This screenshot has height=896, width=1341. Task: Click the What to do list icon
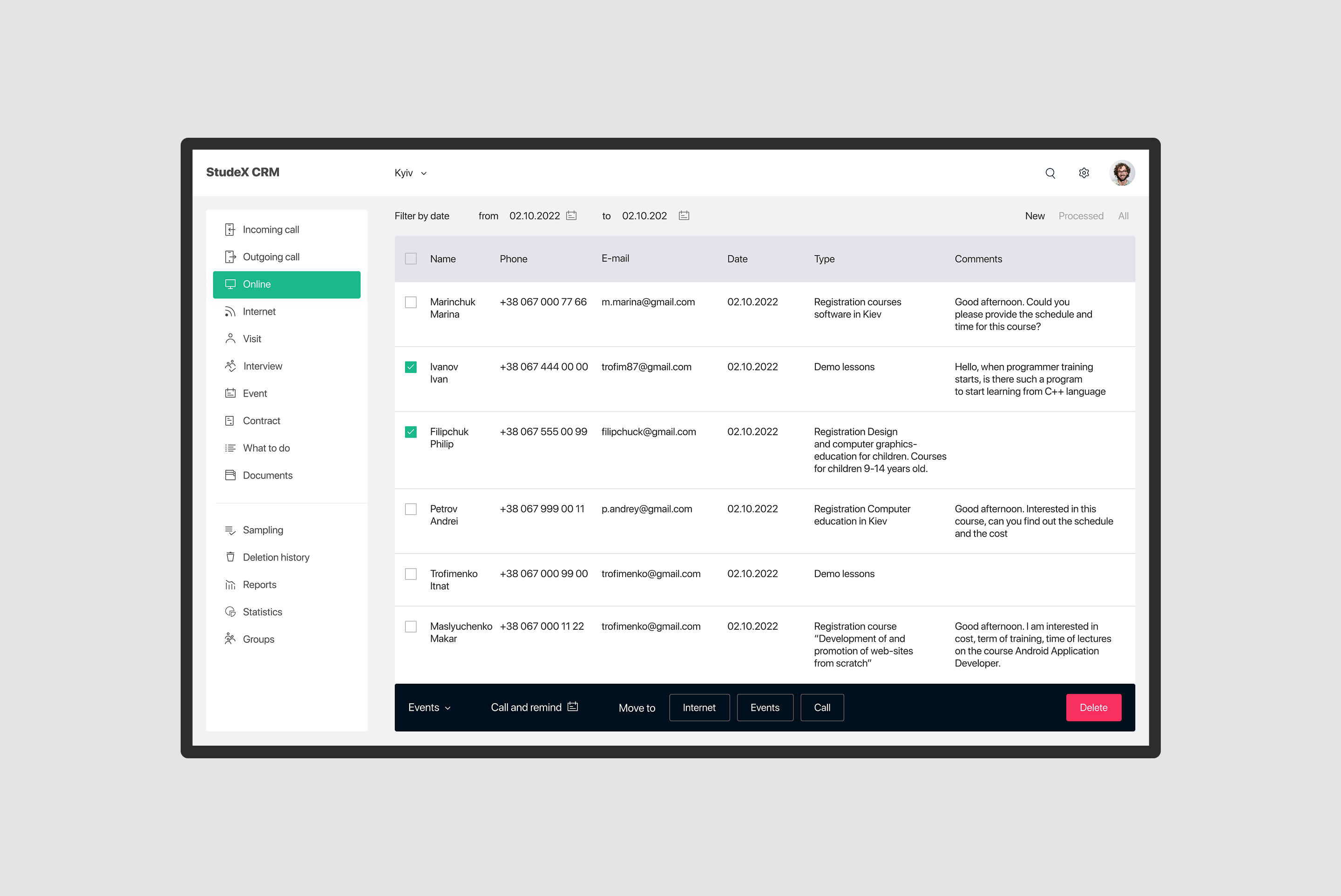(230, 449)
